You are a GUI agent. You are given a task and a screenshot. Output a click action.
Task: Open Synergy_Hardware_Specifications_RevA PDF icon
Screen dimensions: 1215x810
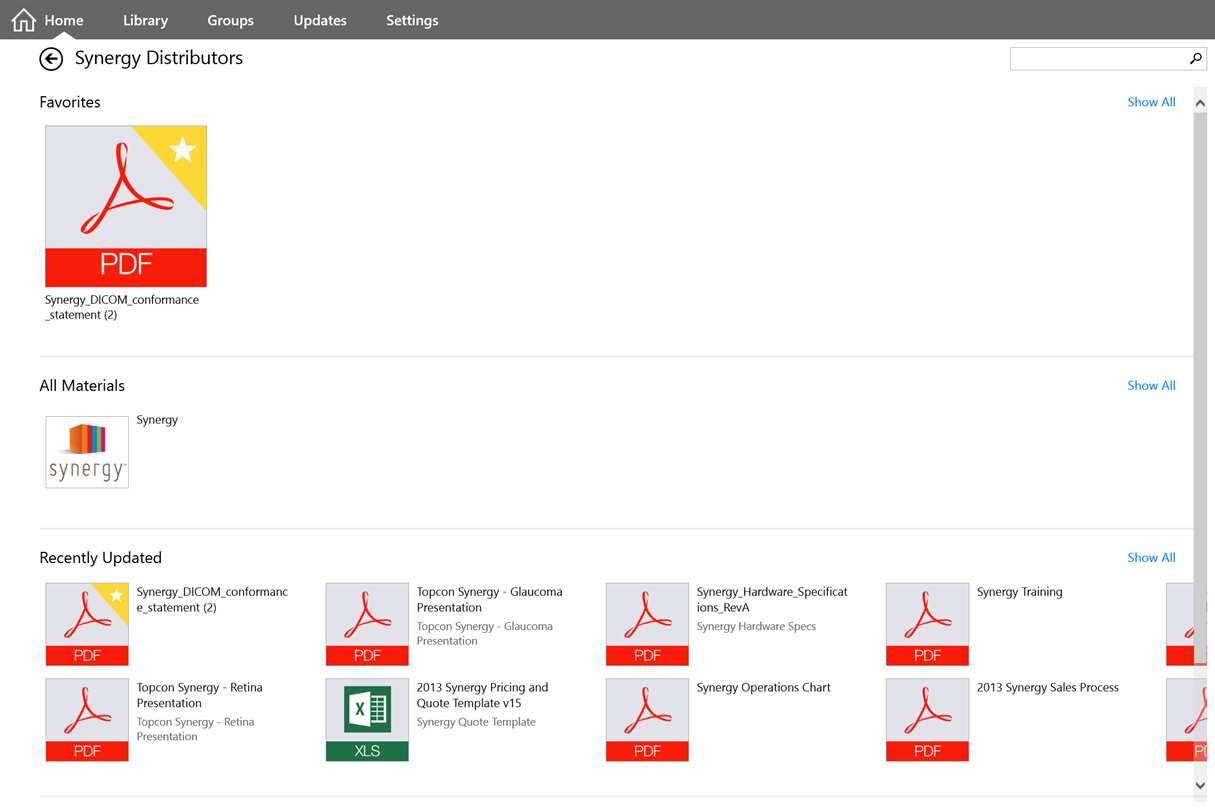click(x=647, y=624)
